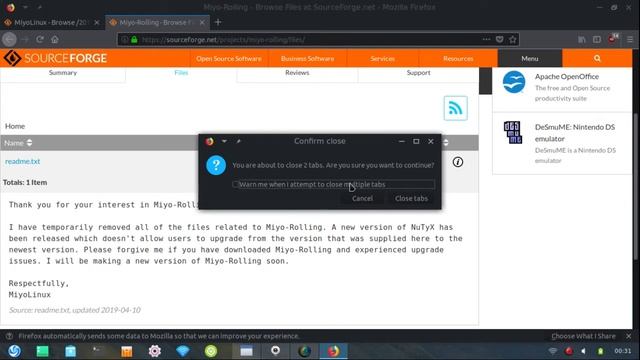Image resolution: width=640 pixels, height=360 pixels.
Task: Click the Home breadcrumb link
Action: tap(15, 126)
